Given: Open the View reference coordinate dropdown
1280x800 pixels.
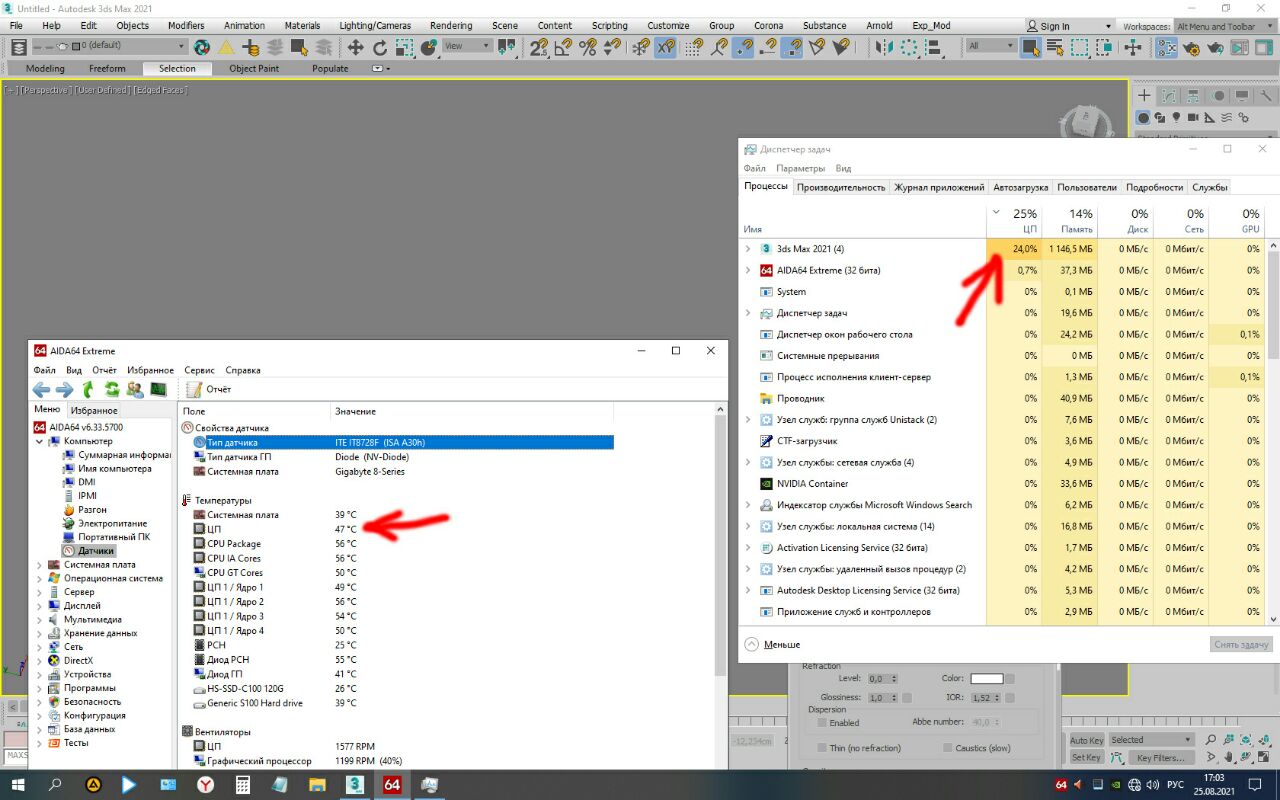Looking at the screenshot, I should pos(467,46).
